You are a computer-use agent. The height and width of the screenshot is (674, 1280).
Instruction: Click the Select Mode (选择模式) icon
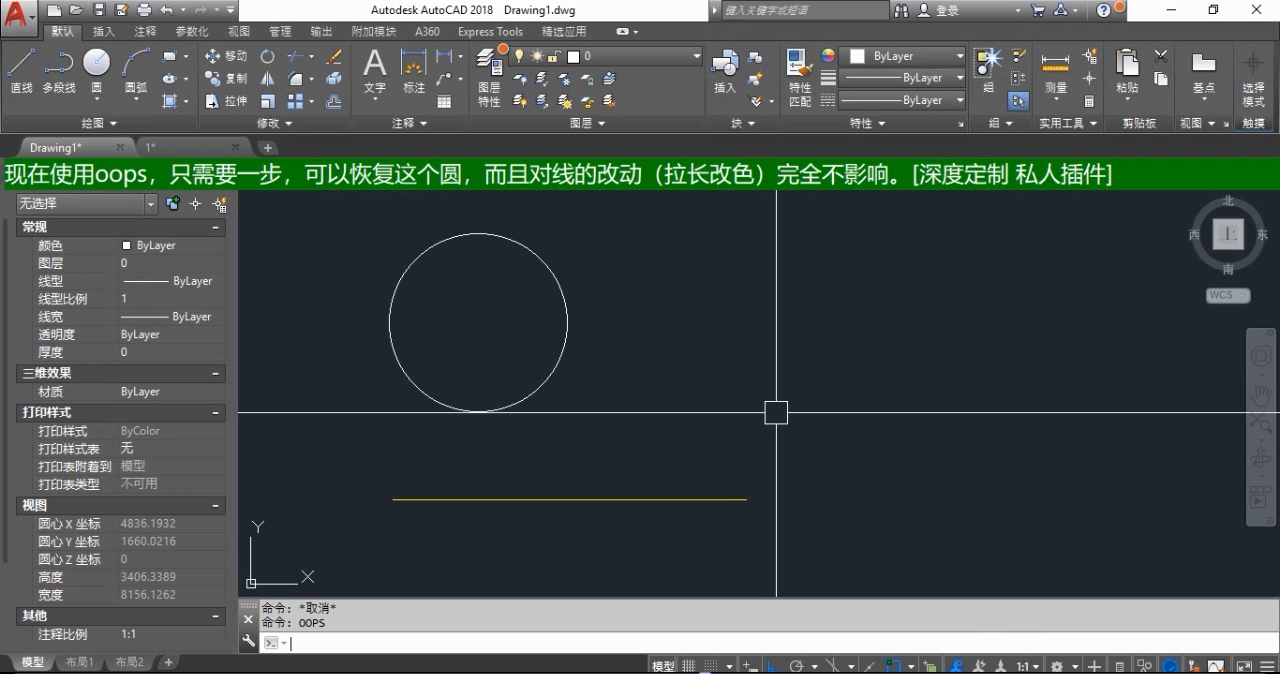[x=1253, y=78]
